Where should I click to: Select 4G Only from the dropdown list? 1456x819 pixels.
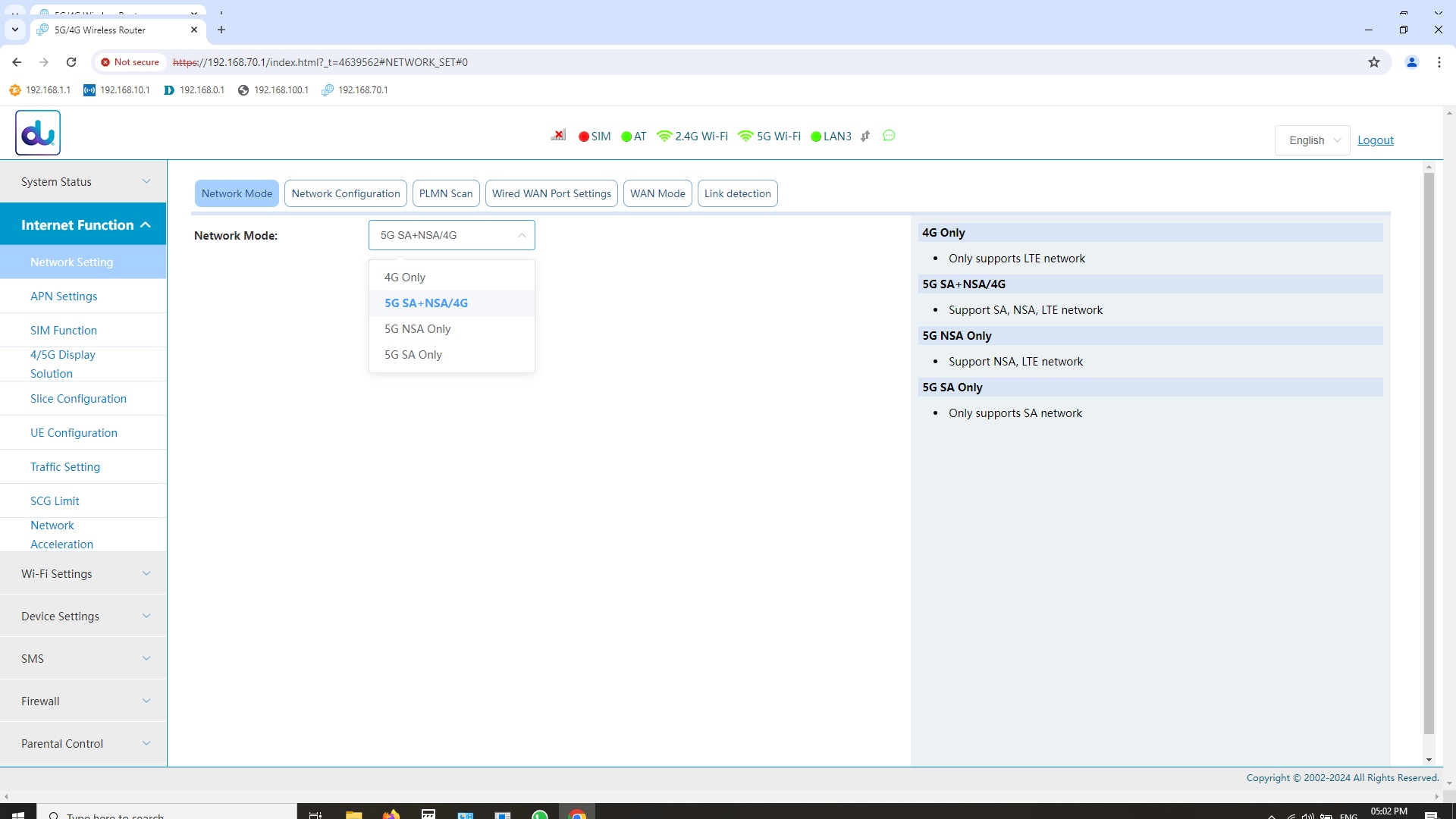405,278
